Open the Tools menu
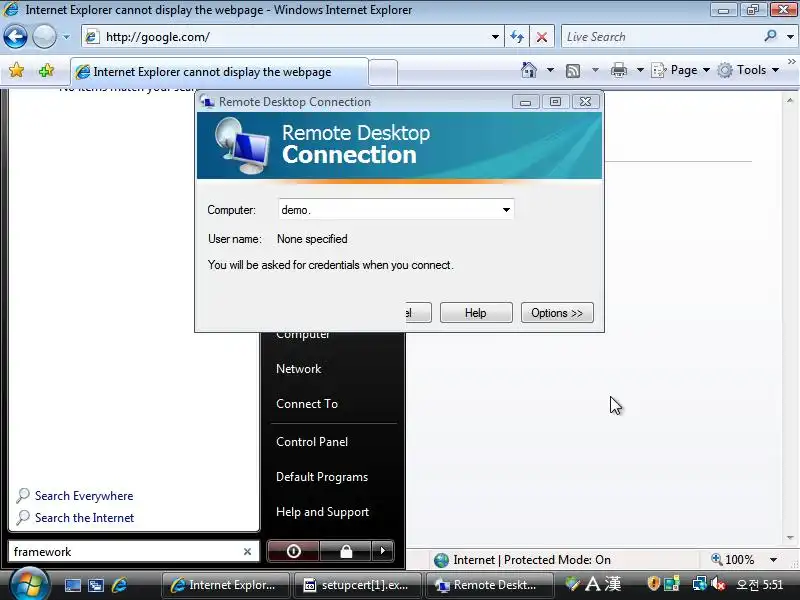The width and height of the screenshot is (800, 600). pyautogui.click(x=748, y=70)
